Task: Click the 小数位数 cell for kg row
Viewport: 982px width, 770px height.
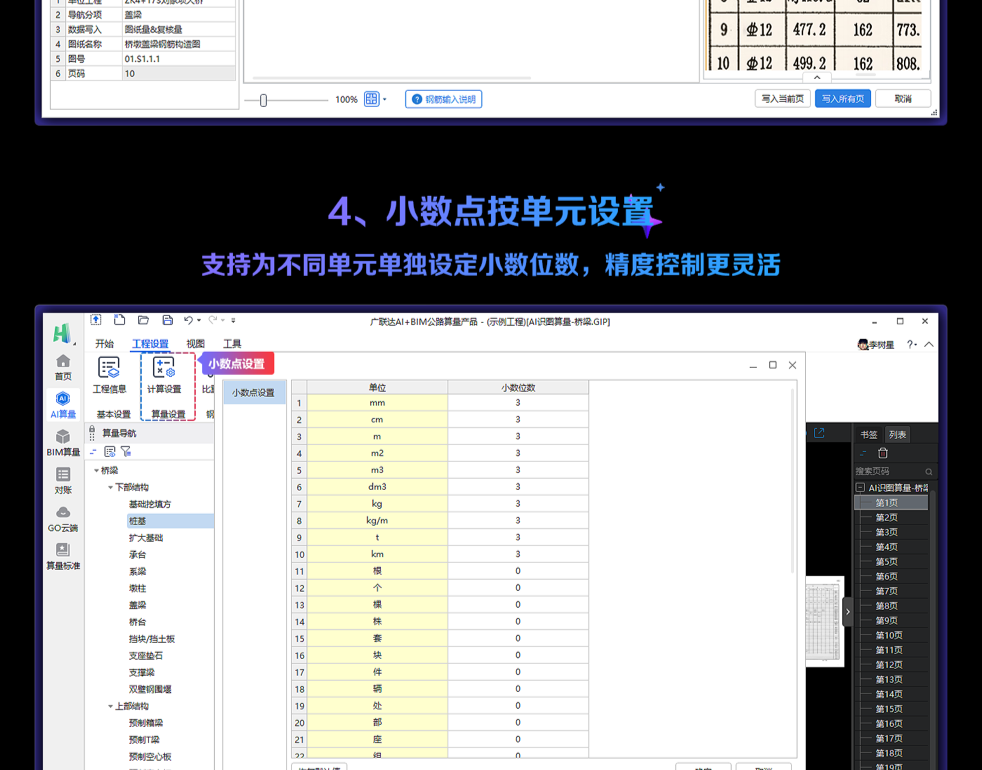Action: [518, 503]
